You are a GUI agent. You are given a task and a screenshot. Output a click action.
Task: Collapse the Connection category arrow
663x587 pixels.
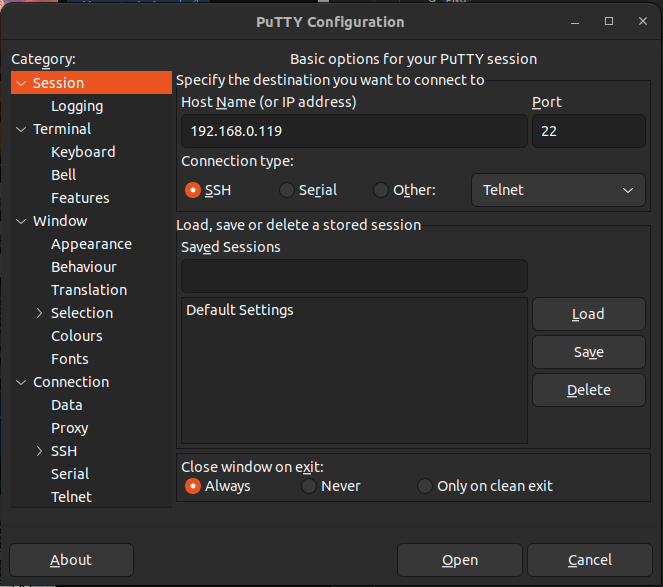coord(22,382)
